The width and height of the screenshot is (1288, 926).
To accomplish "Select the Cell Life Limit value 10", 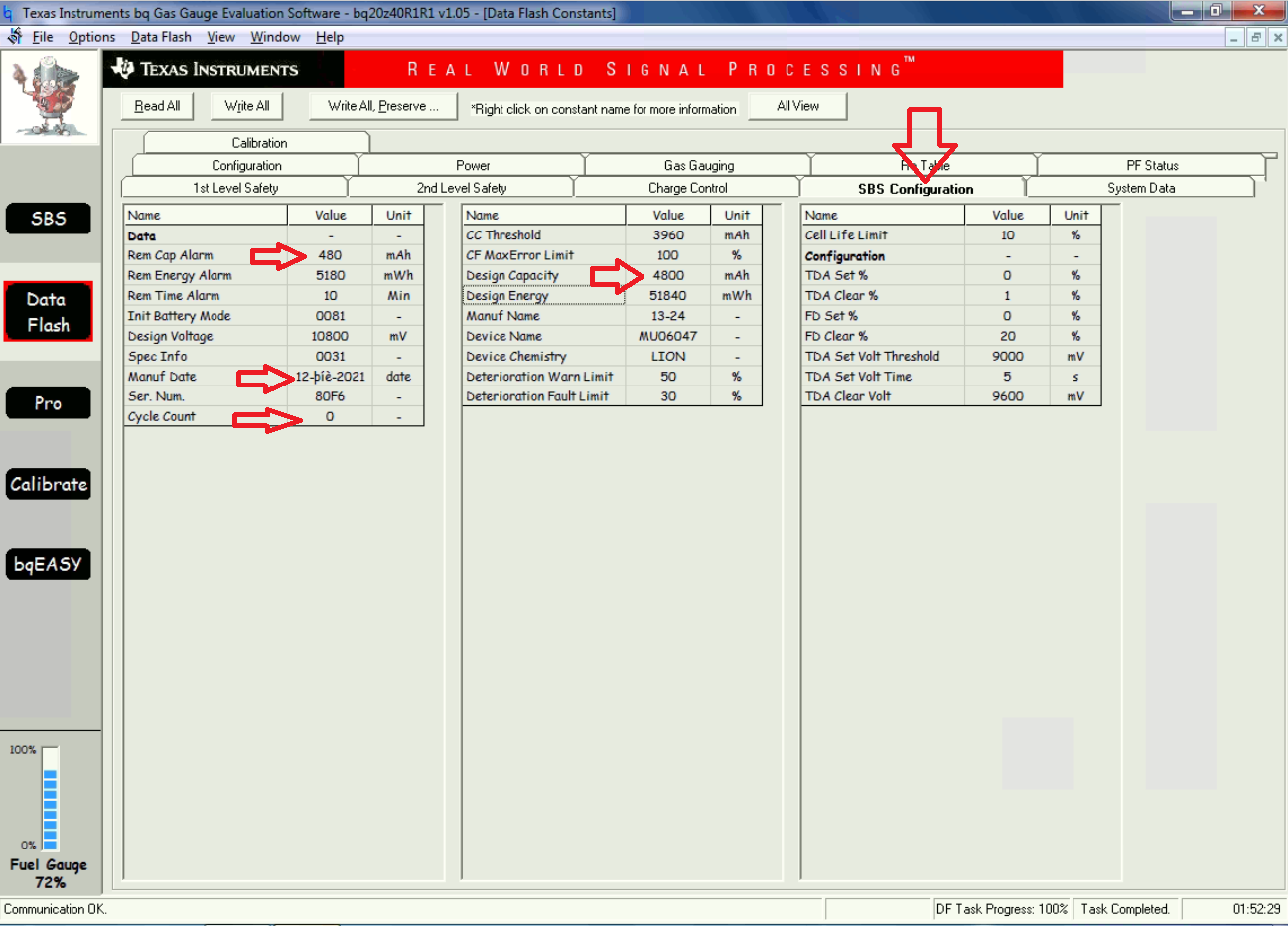I will tap(1007, 235).
